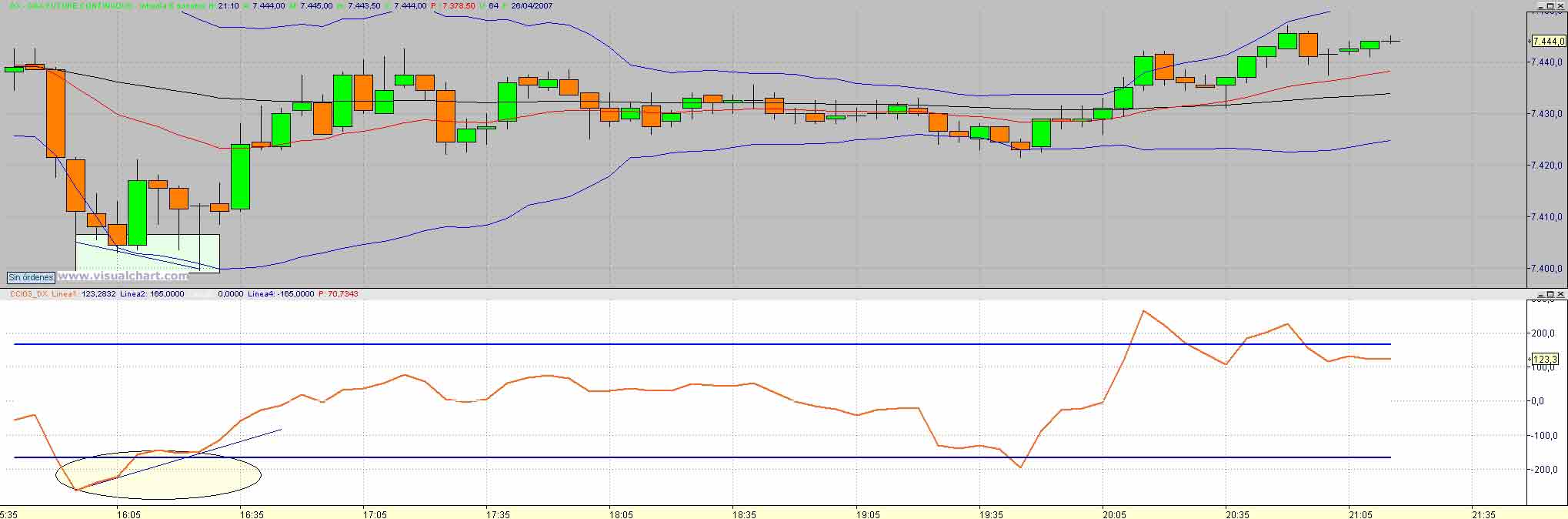Click the current CCI value tag 123,3
Viewport: 1568px width, 519px height.
(x=1543, y=359)
